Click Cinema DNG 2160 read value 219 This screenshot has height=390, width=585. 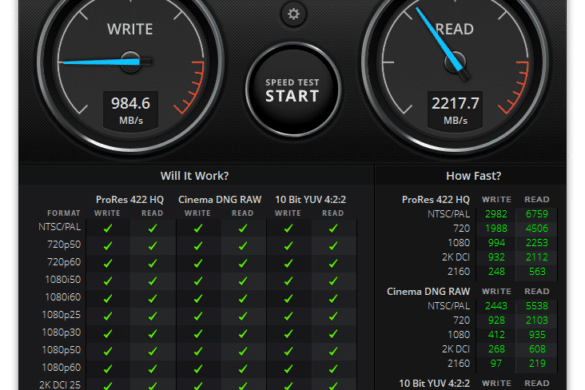[x=537, y=364]
